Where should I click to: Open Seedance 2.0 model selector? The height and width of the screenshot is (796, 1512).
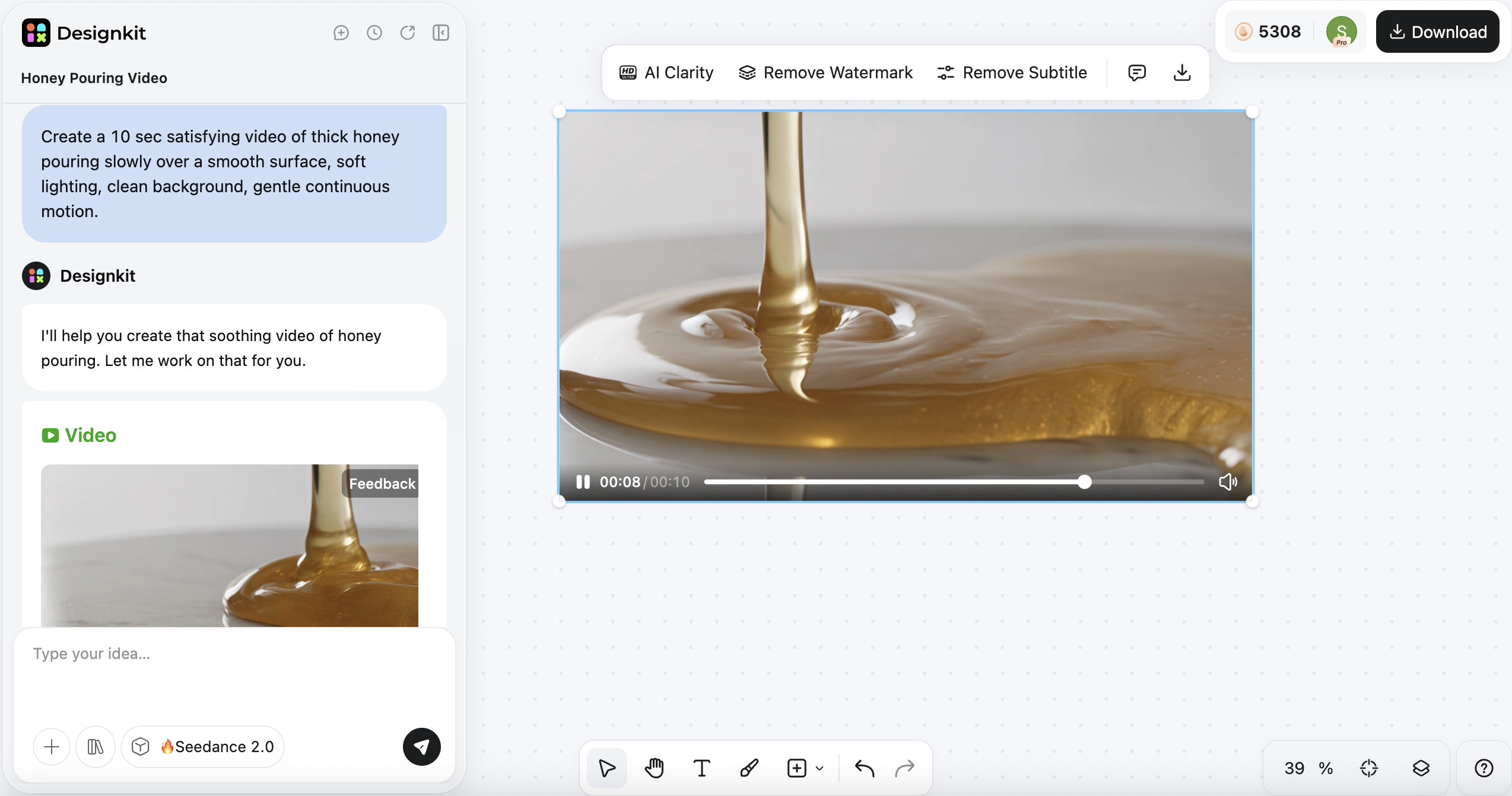pos(202,746)
